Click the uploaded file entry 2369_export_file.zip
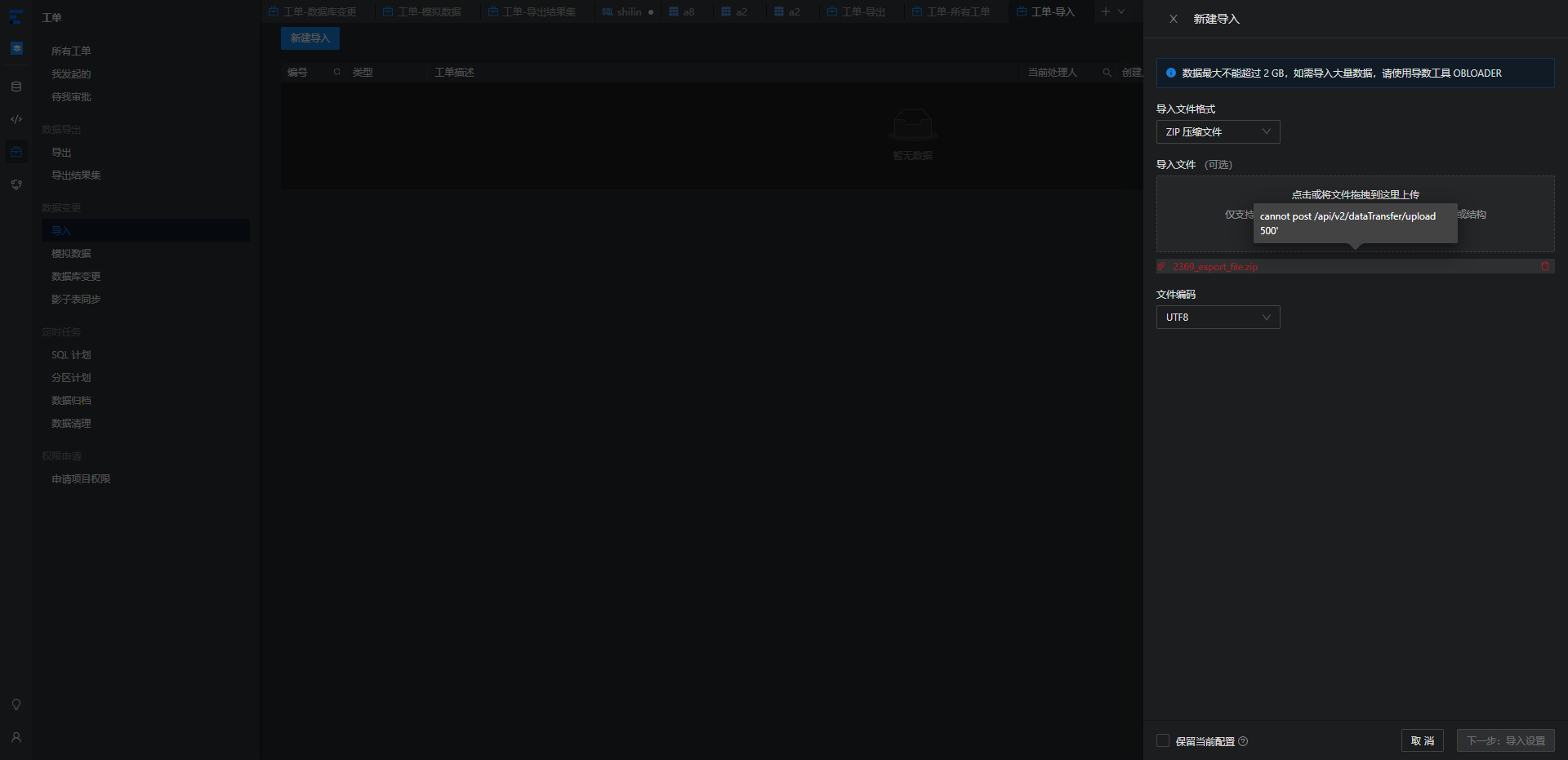This screenshot has height=760, width=1568. 1216,266
